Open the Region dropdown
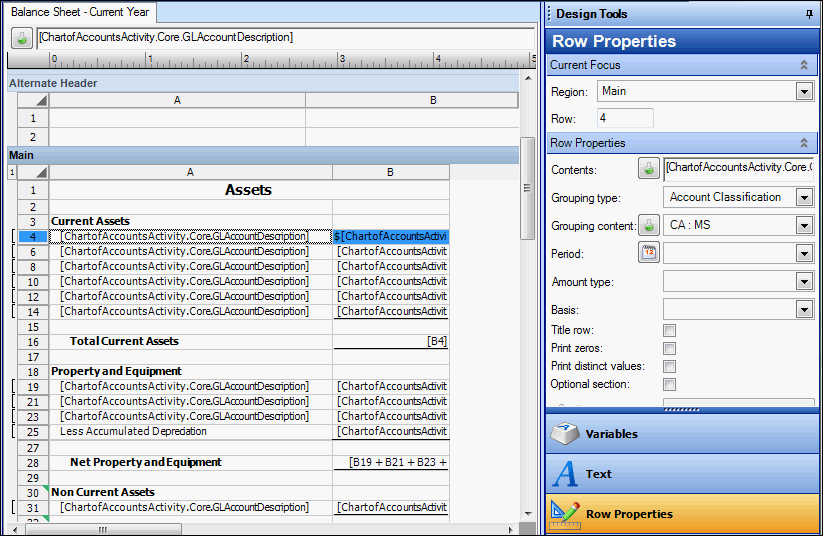 click(x=804, y=91)
